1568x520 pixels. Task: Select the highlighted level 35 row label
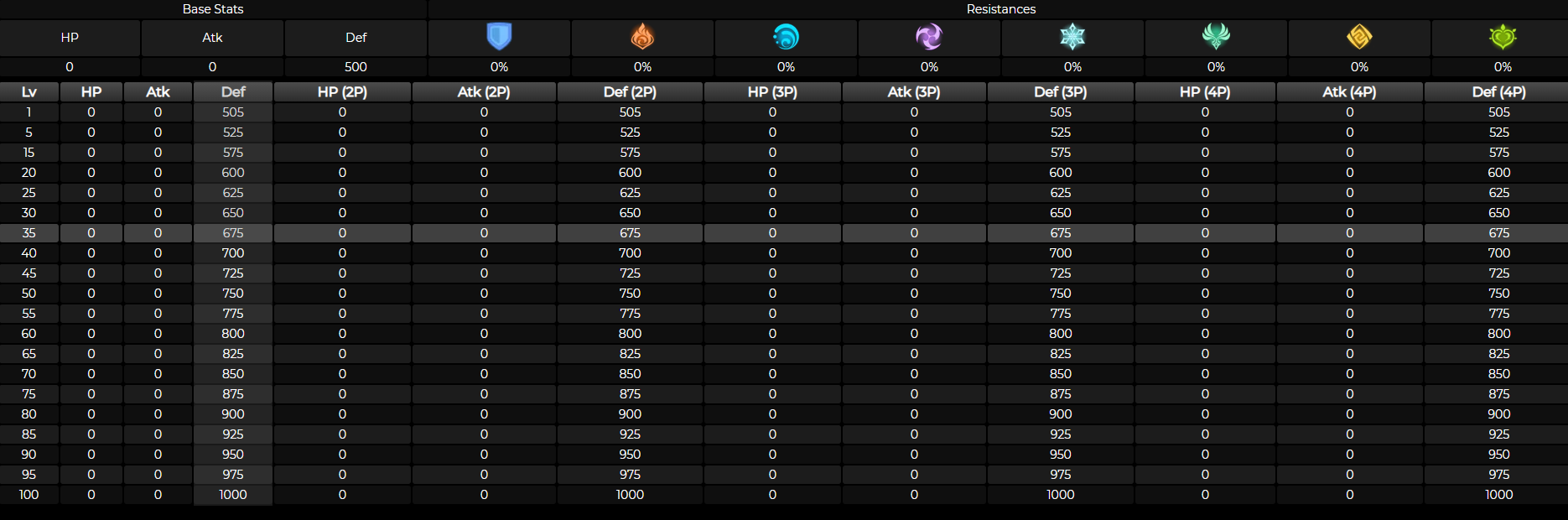(29, 233)
